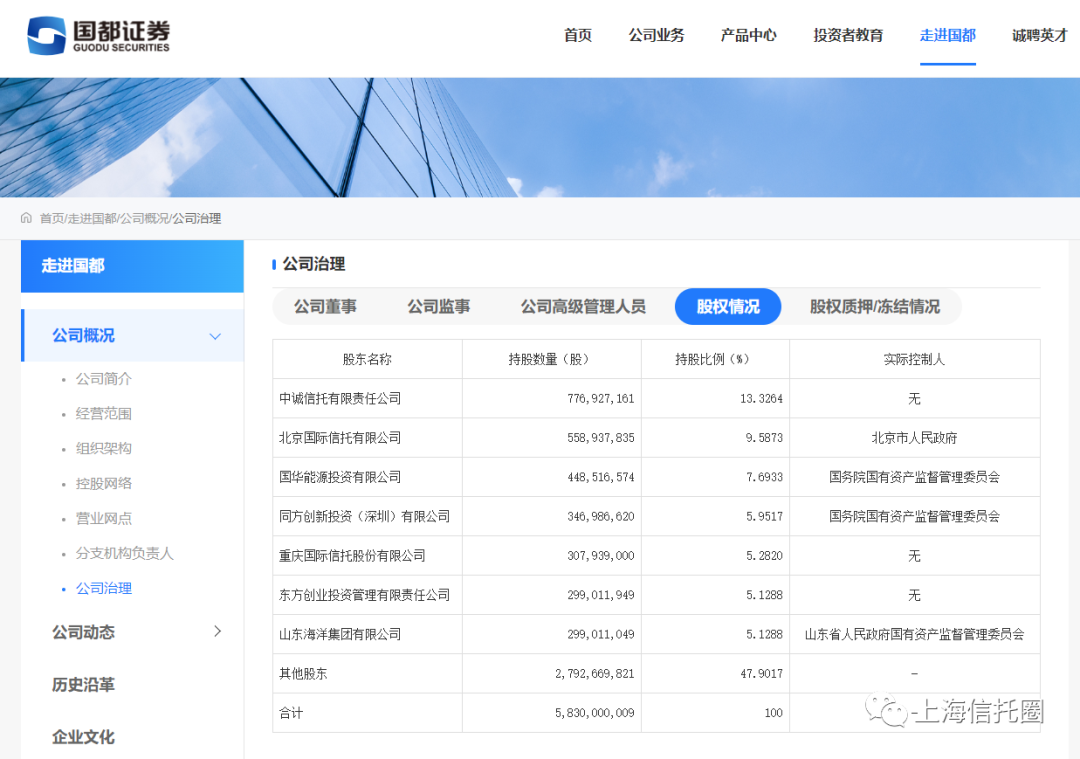Open 公司动态 sidebar section
Screen dimensions: 1080x759
83,632
